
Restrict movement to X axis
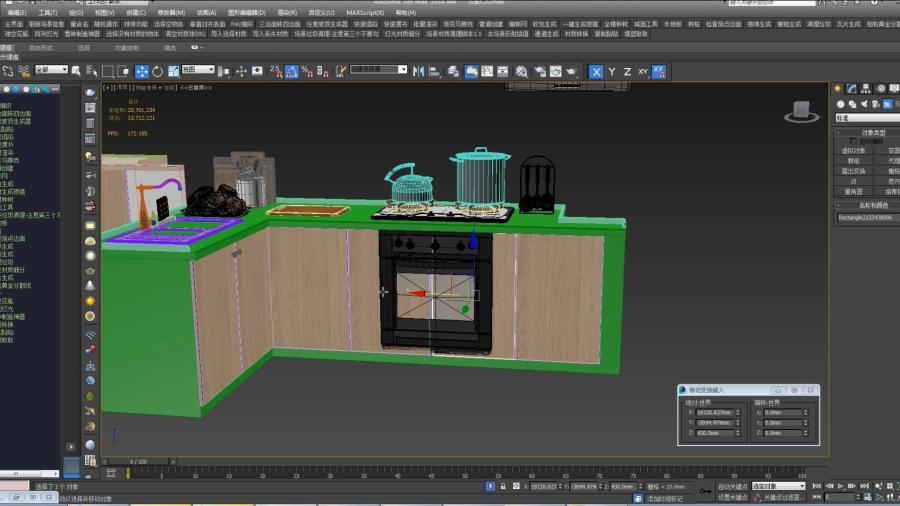pyautogui.click(x=596, y=72)
